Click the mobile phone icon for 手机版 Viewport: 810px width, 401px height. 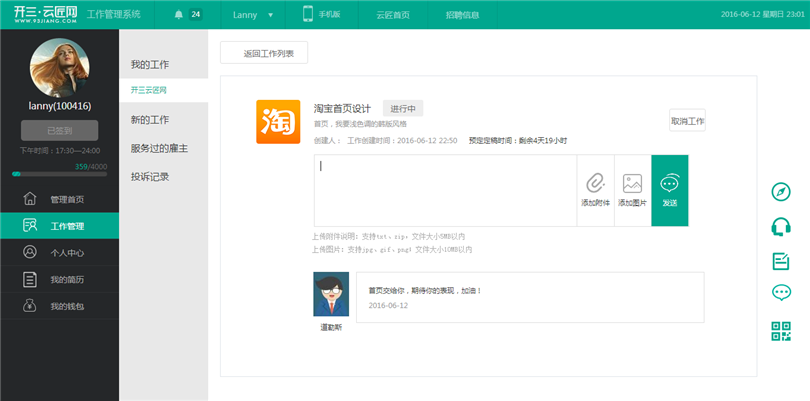[308, 13]
